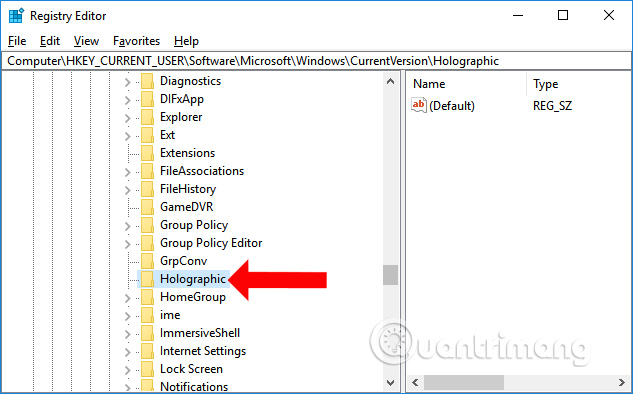Click the Explorer folder icon
The width and height of the screenshot is (633, 394).
(147, 117)
